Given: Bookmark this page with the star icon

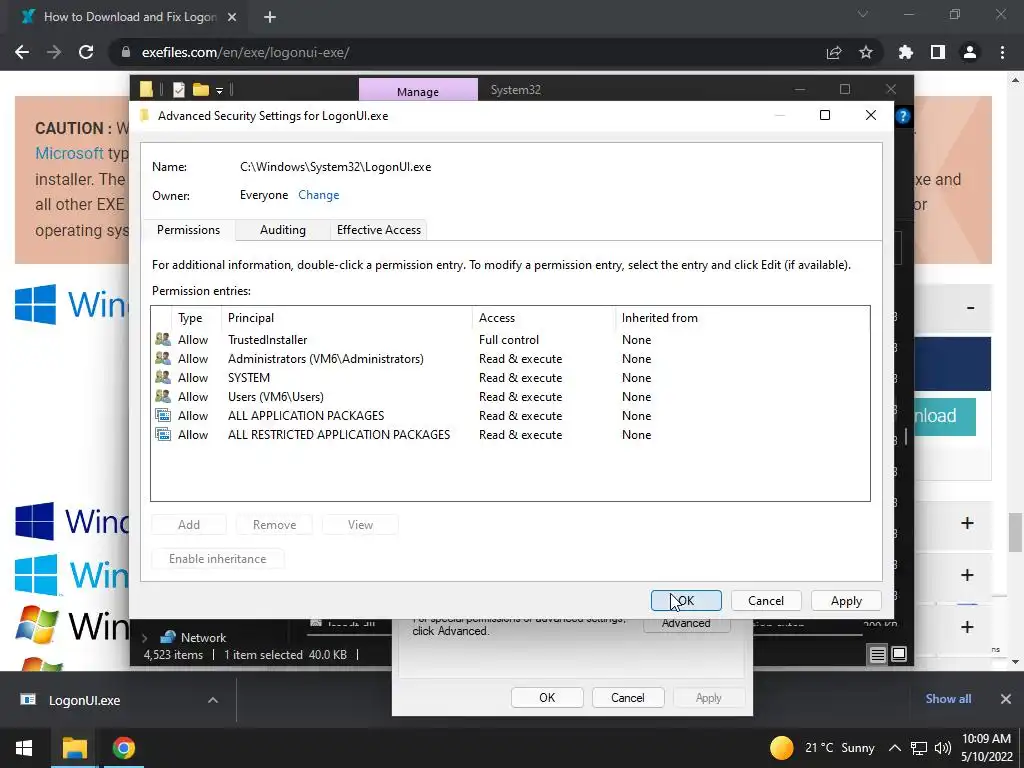Looking at the screenshot, I should coord(866,52).
